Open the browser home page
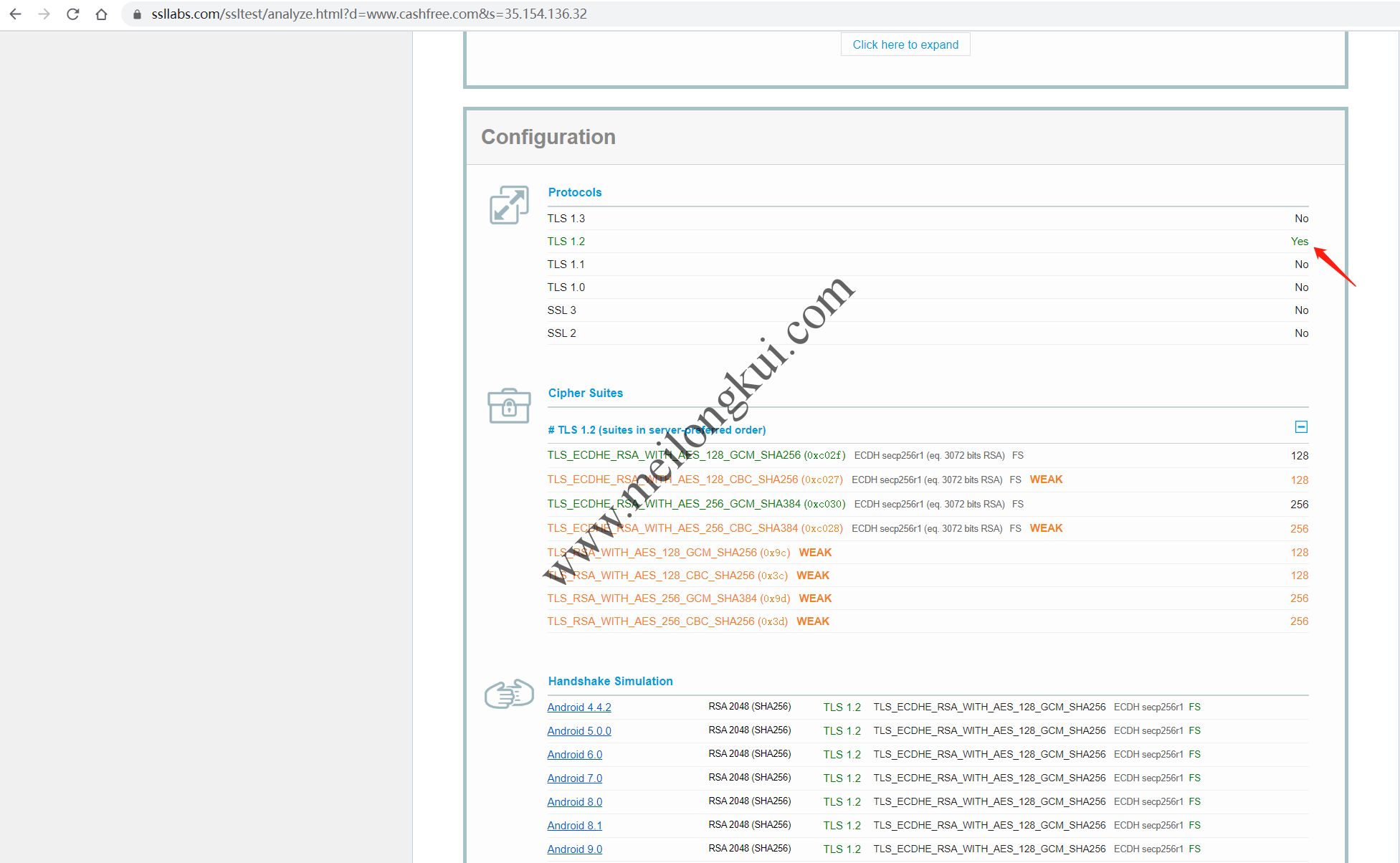Screen dimensions: 1400x863 click(101, 14)
